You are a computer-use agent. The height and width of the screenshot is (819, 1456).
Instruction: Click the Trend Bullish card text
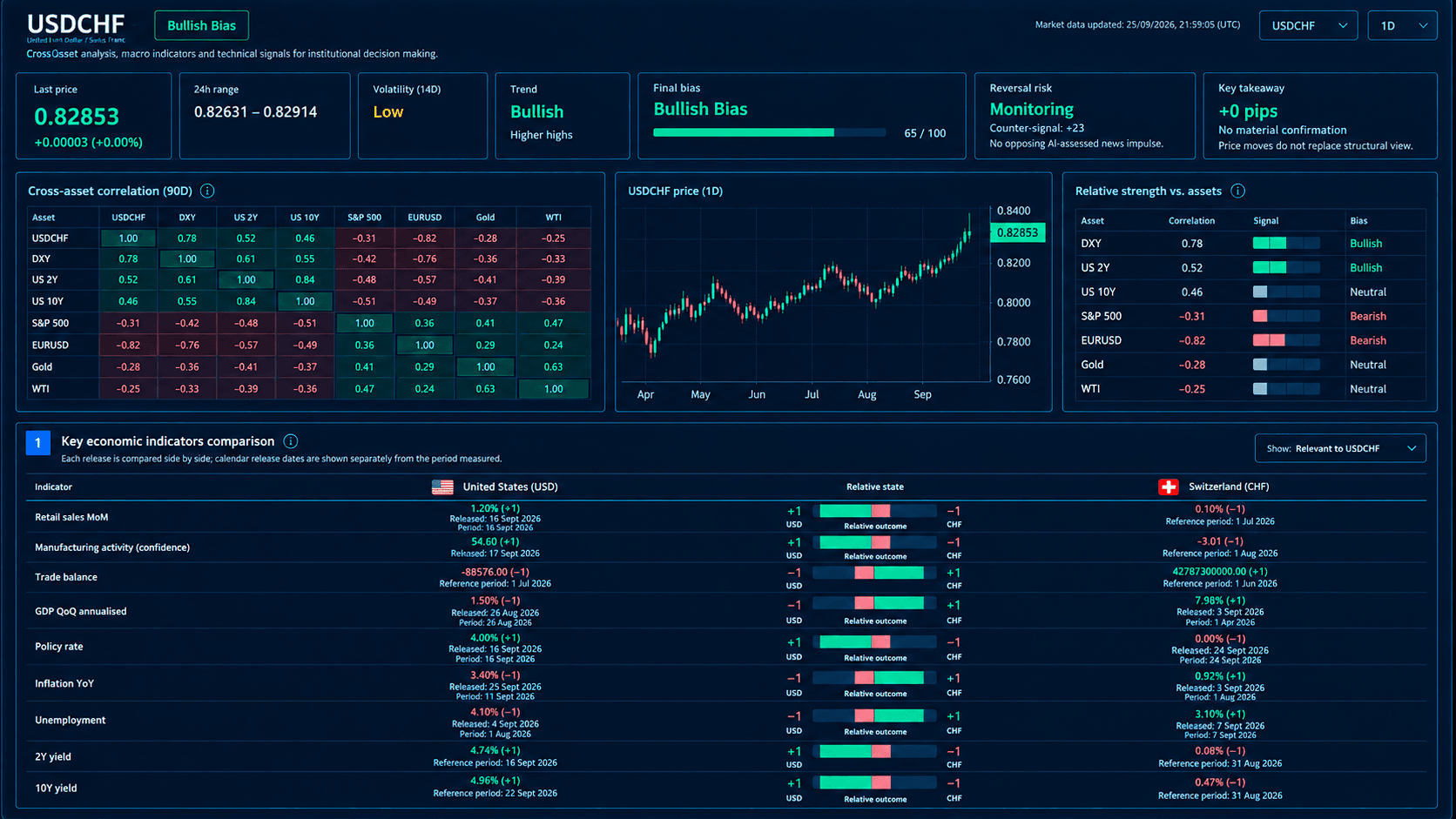(x=536, y=111)
